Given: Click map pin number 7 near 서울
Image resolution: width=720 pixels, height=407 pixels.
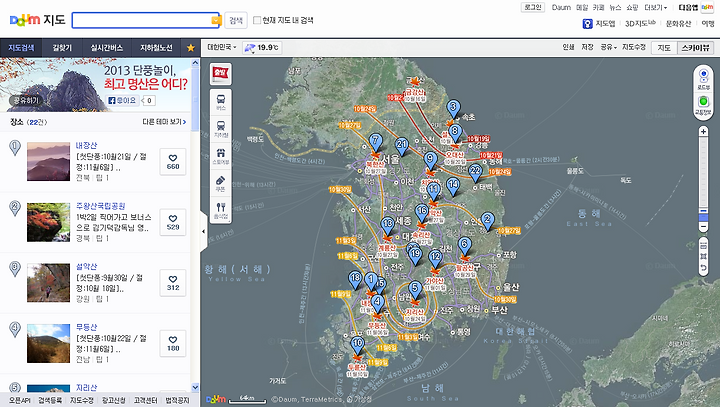Looking at the screenshot, I should click(376, 142).
